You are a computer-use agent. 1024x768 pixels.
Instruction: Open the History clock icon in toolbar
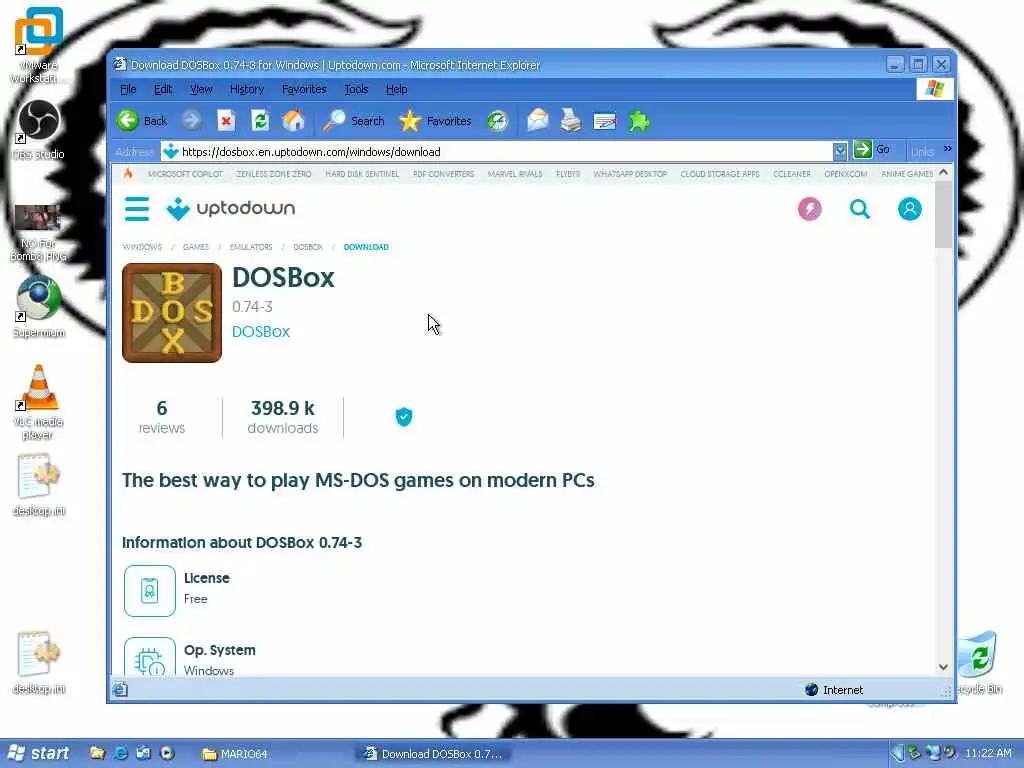tap(498, 121)
